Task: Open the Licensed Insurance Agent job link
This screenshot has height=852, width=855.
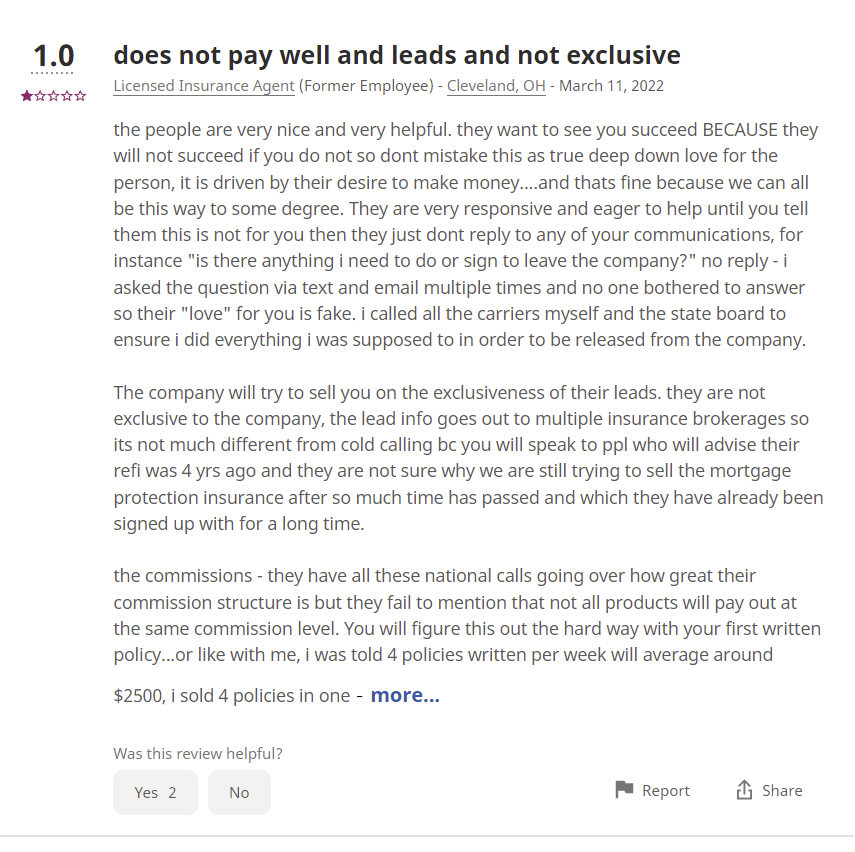Action: [204, 86]
